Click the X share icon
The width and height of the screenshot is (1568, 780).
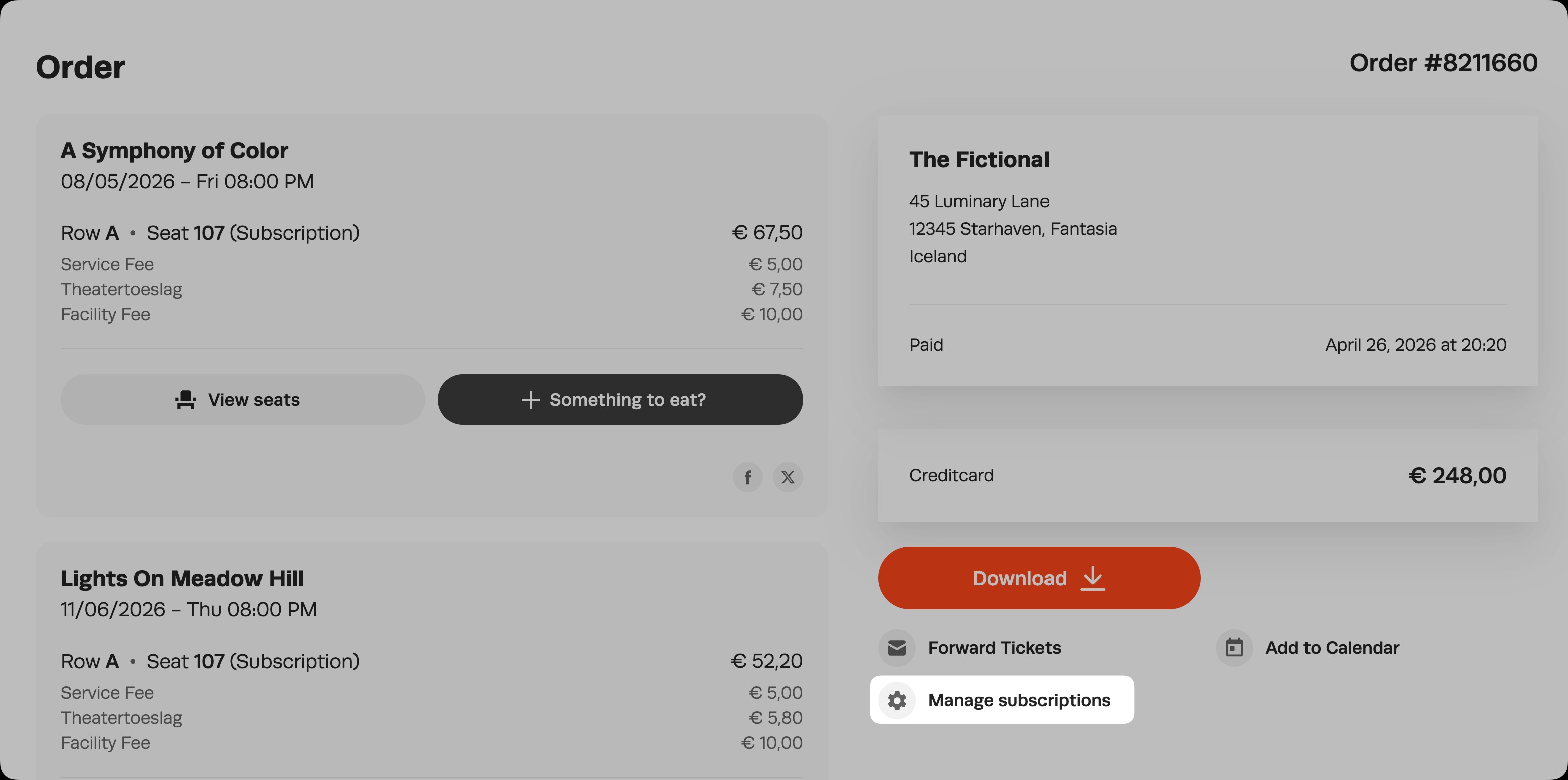(788, 477)
